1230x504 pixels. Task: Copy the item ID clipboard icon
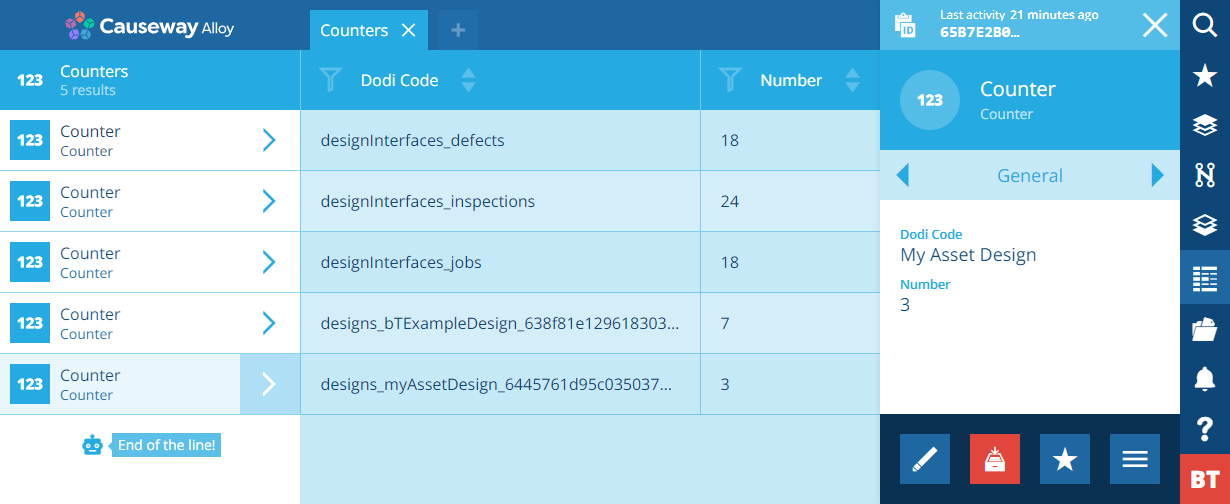(x=905, y=25)
